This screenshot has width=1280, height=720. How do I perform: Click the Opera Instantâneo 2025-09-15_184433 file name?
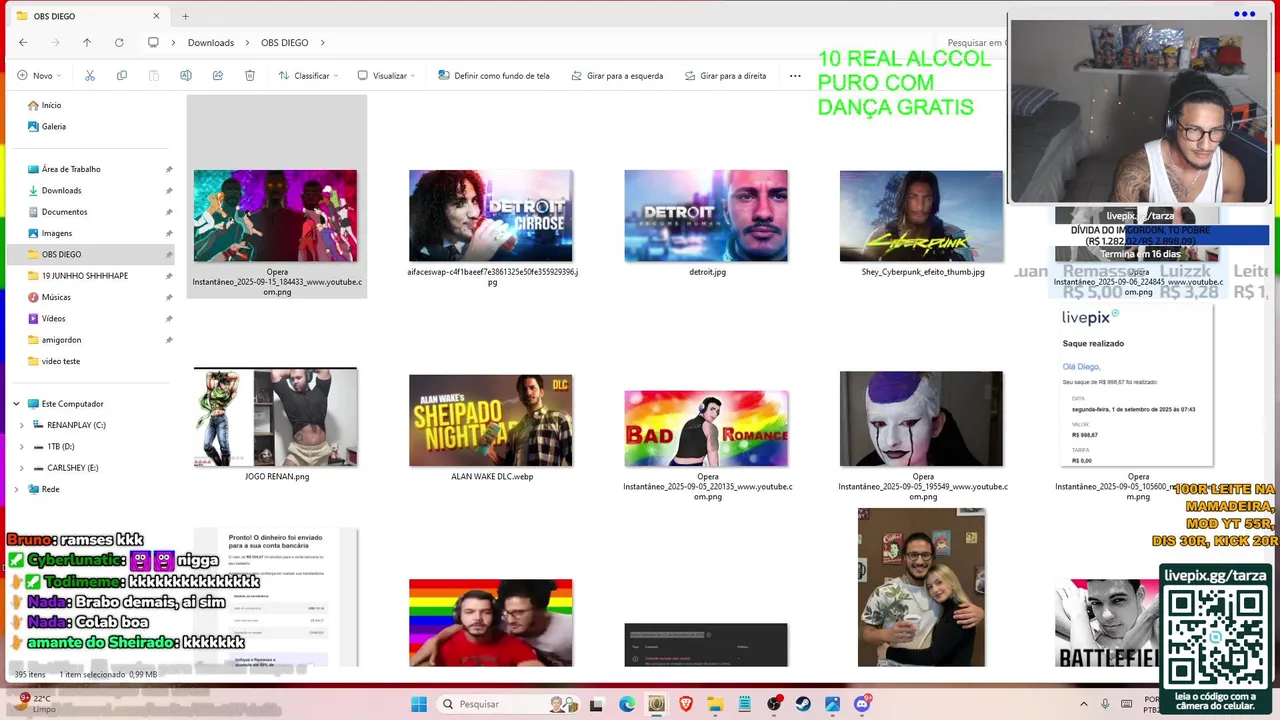click(x=277, y=282)
